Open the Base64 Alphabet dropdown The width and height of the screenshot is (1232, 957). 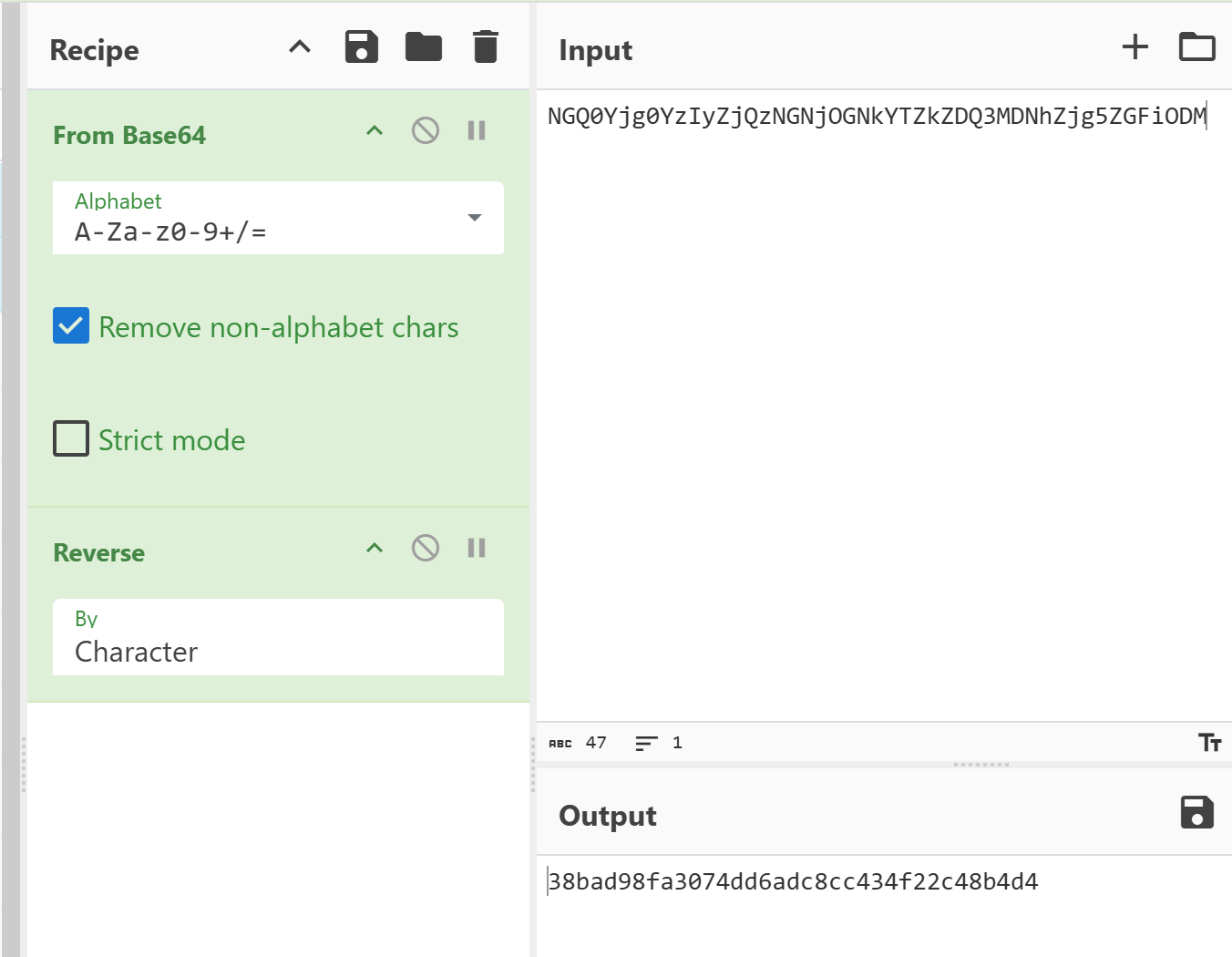coord(278,219)
